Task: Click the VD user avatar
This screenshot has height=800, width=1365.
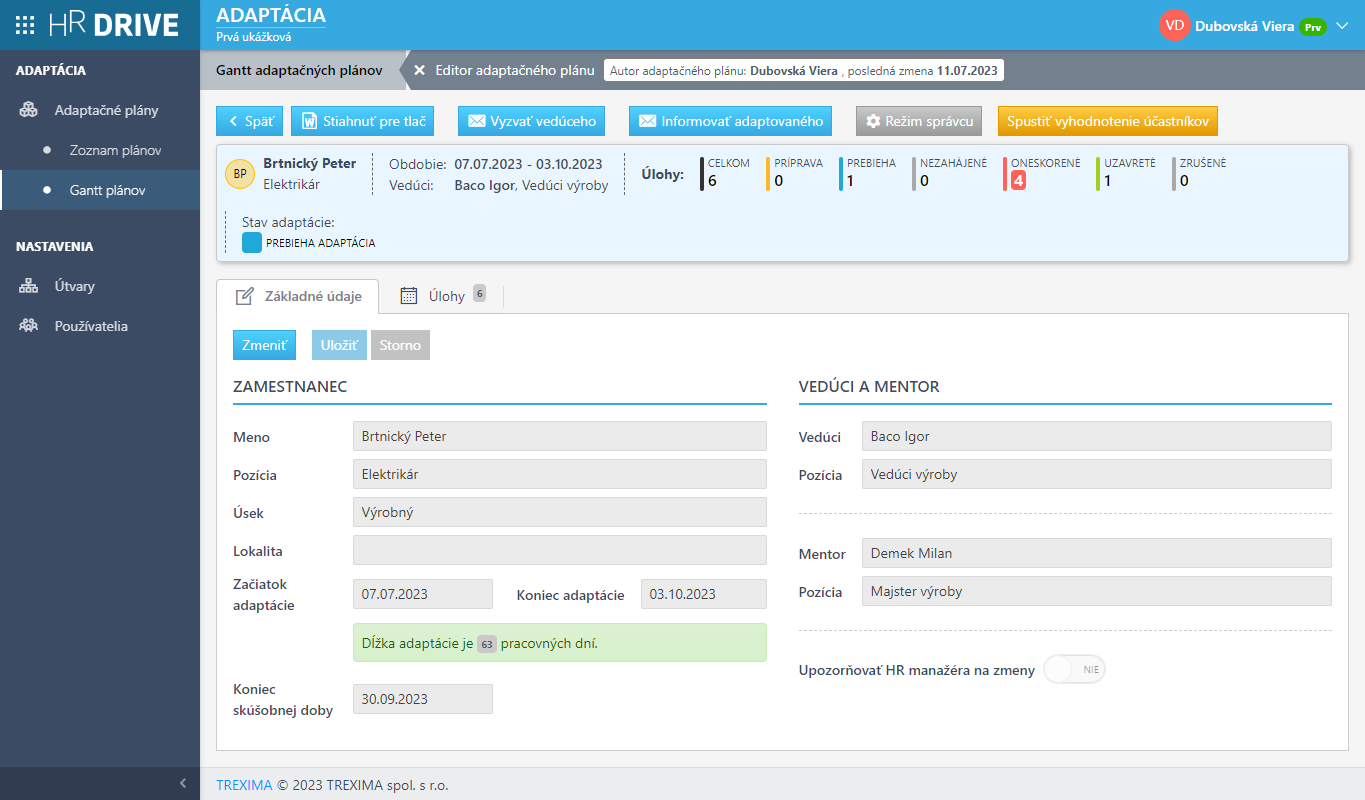Action: [1174, 26]
